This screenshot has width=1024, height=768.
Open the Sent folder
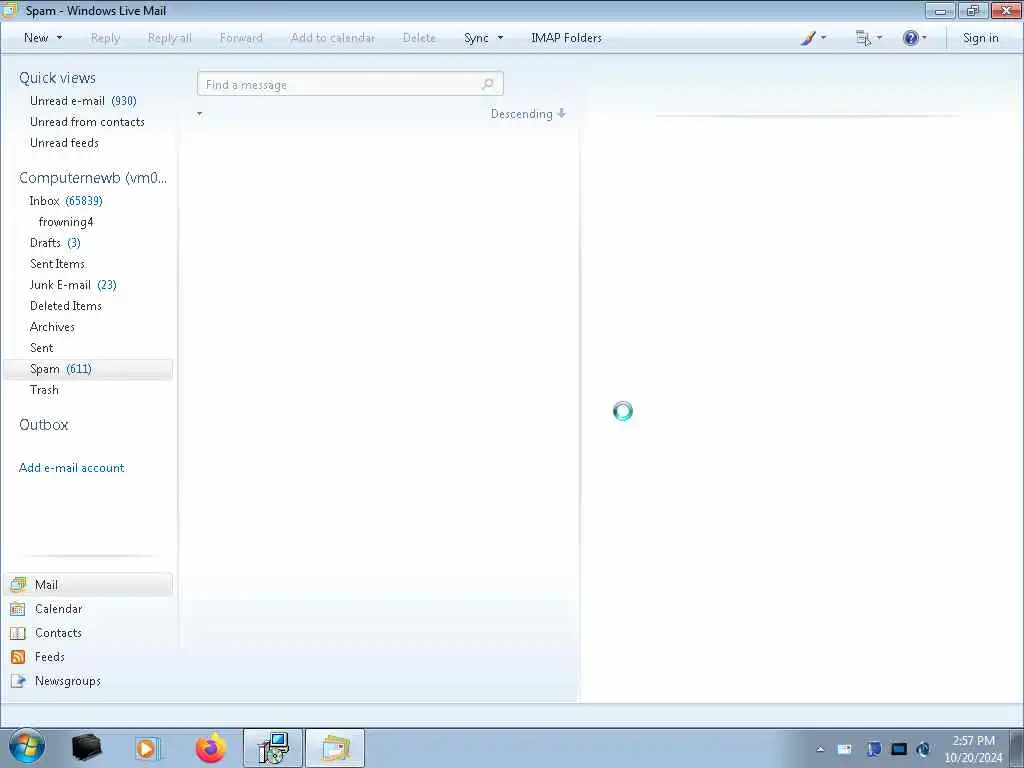click(x=42, y=348)
